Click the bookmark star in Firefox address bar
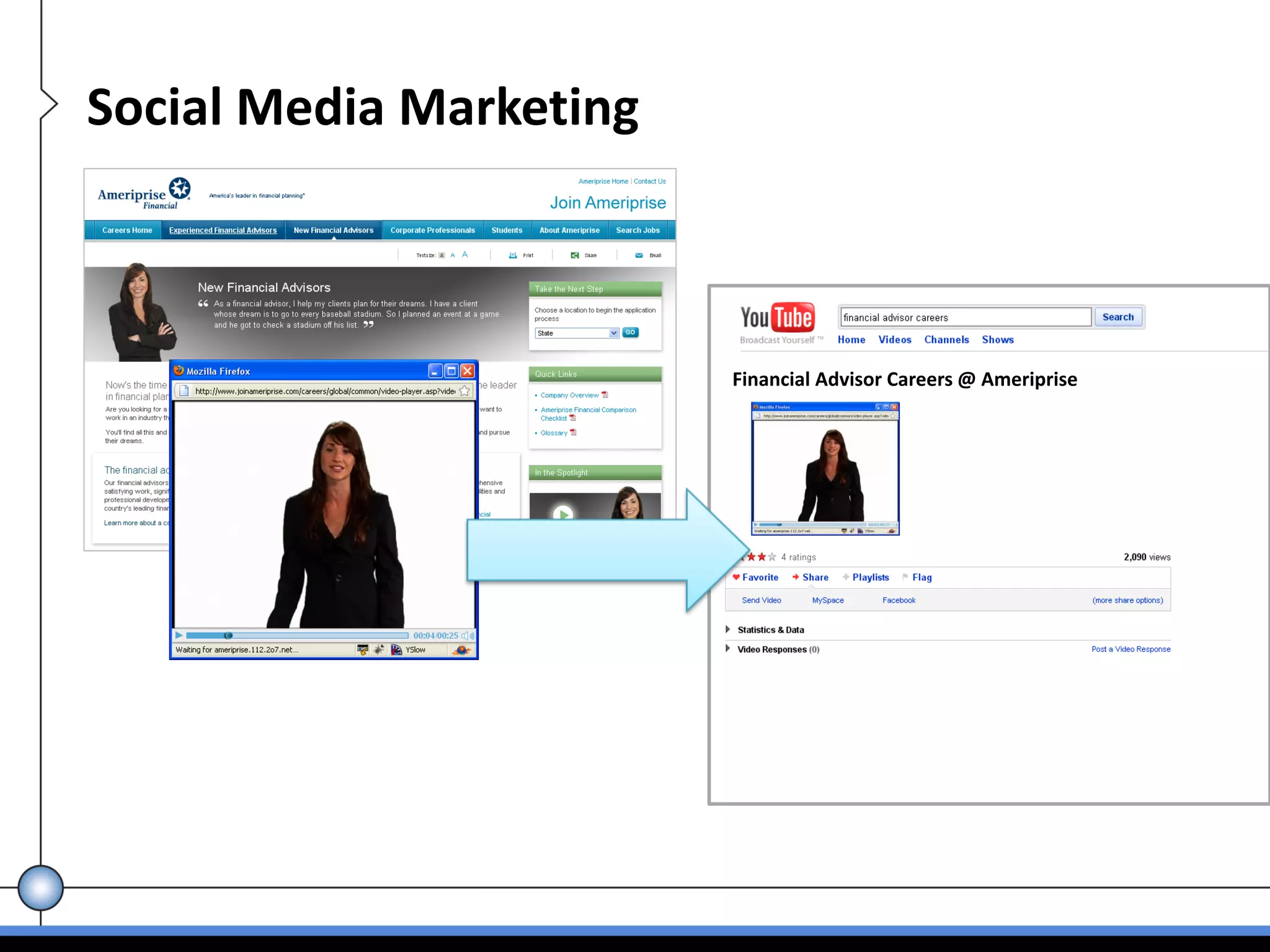 pyautogui.click(x=464, y=390)
